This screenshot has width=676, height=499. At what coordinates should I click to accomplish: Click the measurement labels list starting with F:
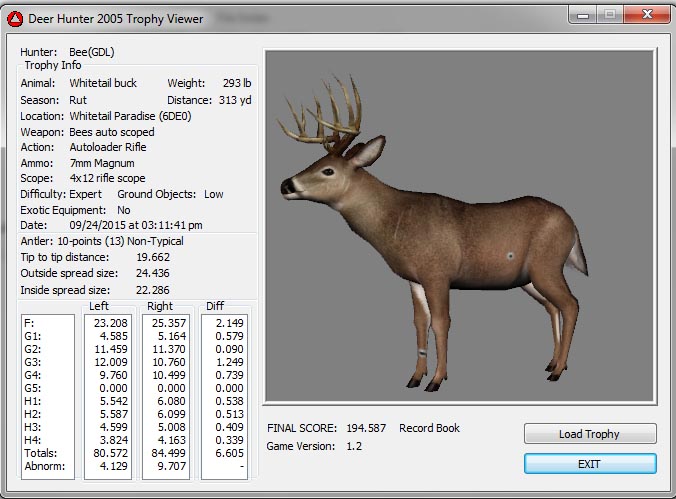(x=48, y=396)
